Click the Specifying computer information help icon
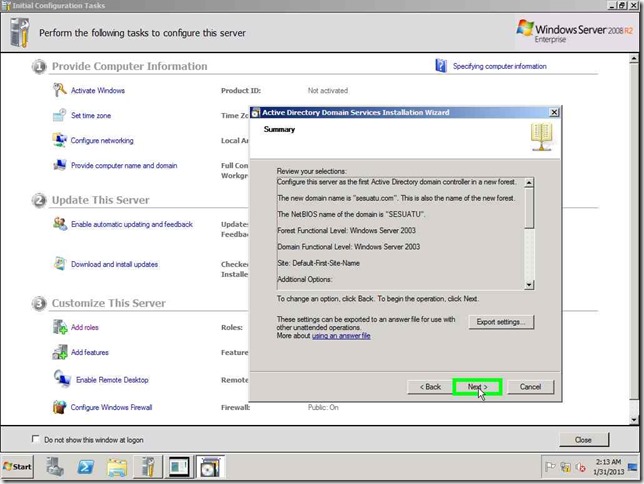This screenshot has height=484, width=644. (x=441, y=66)
